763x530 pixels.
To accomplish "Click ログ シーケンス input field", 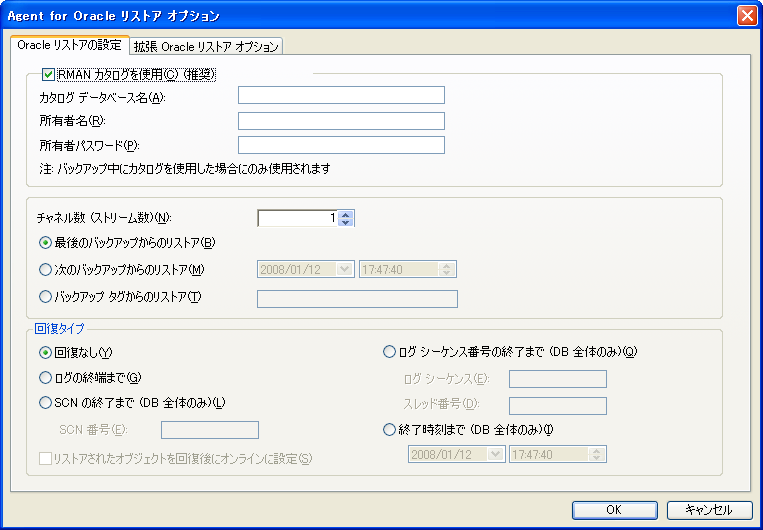I will 558,379.
